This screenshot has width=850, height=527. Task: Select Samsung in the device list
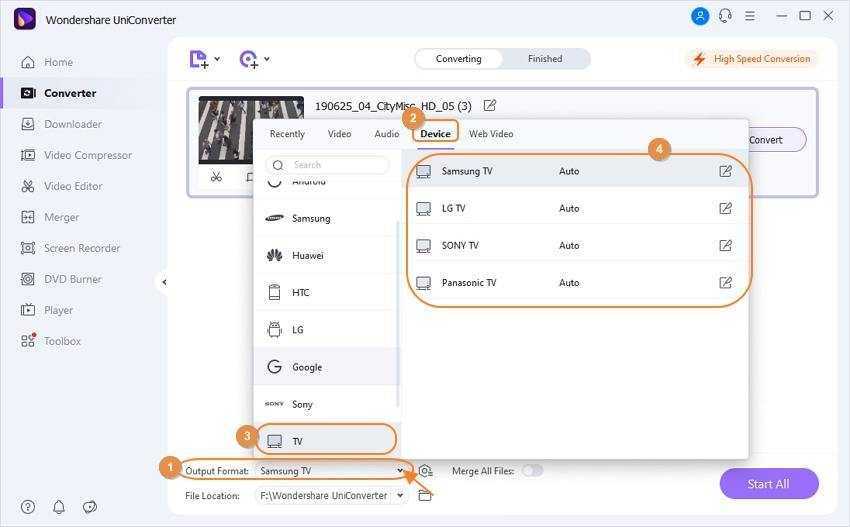coord(326,218)
